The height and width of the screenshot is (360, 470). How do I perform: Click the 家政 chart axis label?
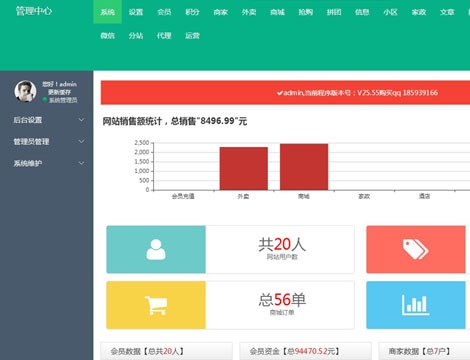[364, 196]
